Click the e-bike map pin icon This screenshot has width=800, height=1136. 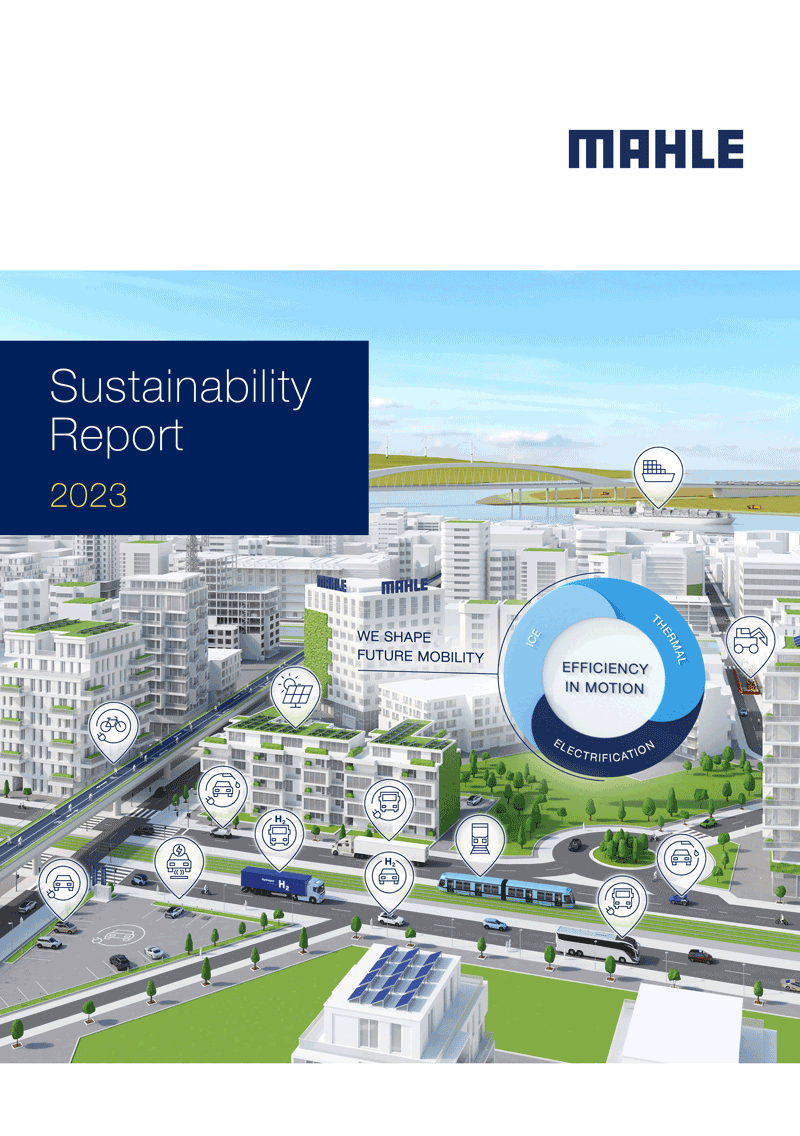tap(113, 725)
